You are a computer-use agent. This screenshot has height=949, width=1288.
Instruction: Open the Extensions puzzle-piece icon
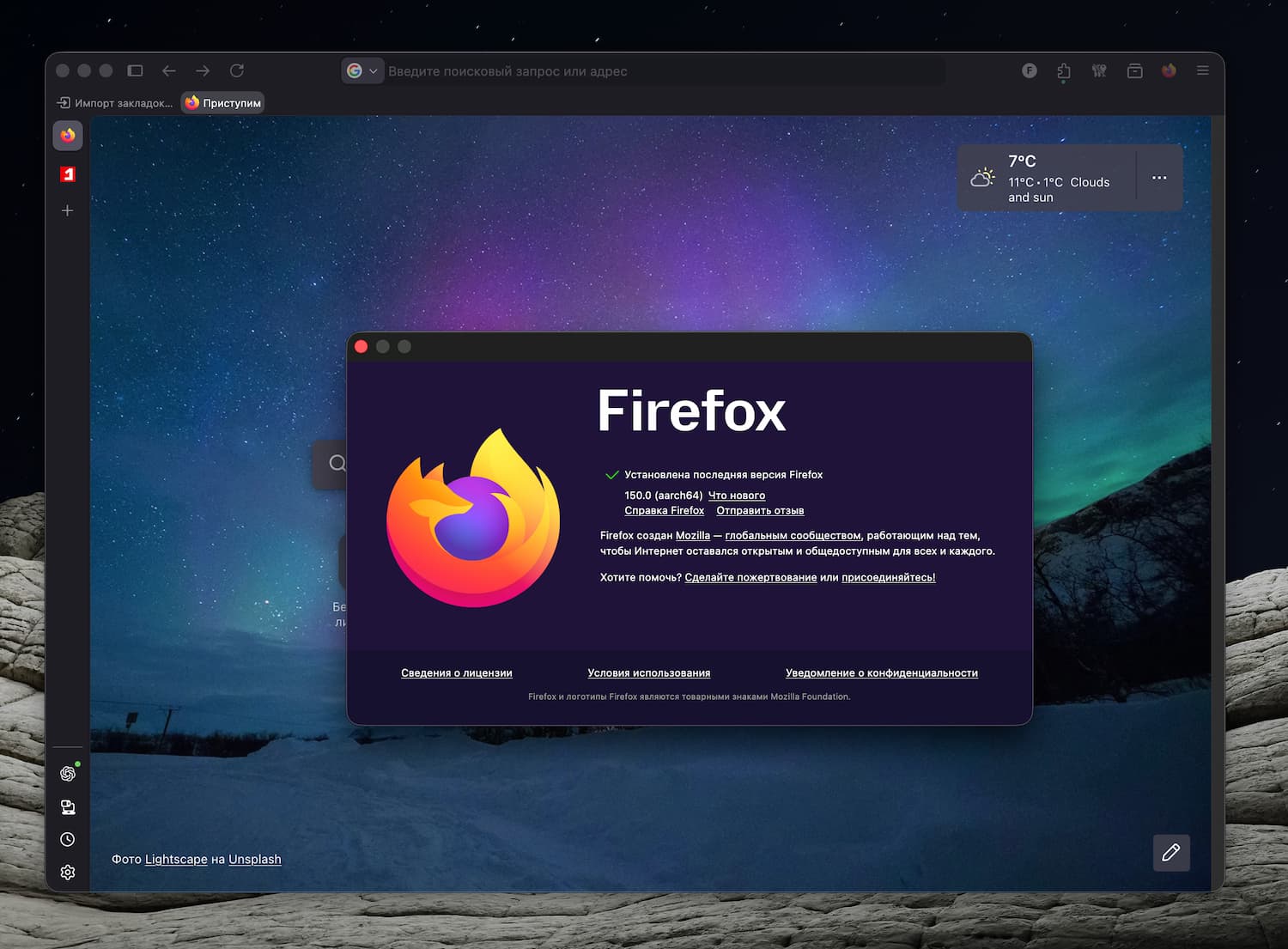click(1064, 70)
